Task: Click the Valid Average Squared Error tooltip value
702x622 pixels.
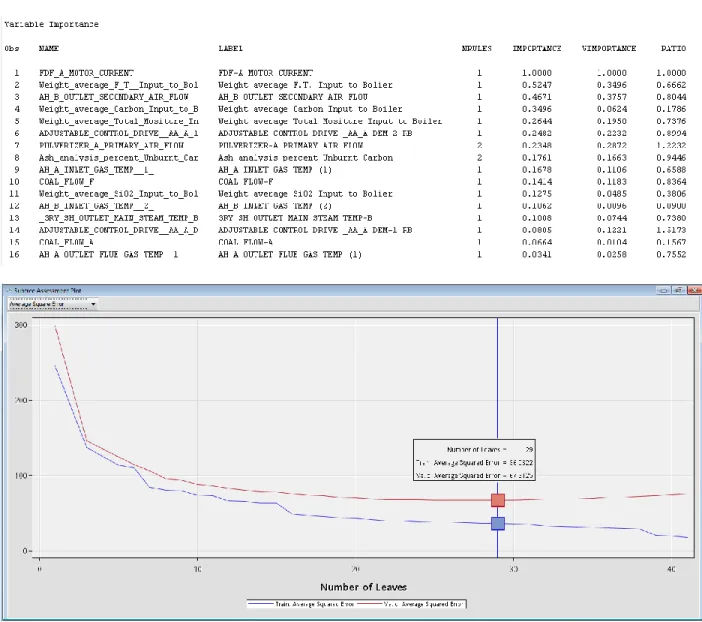Action: click(x=521, y=476)
